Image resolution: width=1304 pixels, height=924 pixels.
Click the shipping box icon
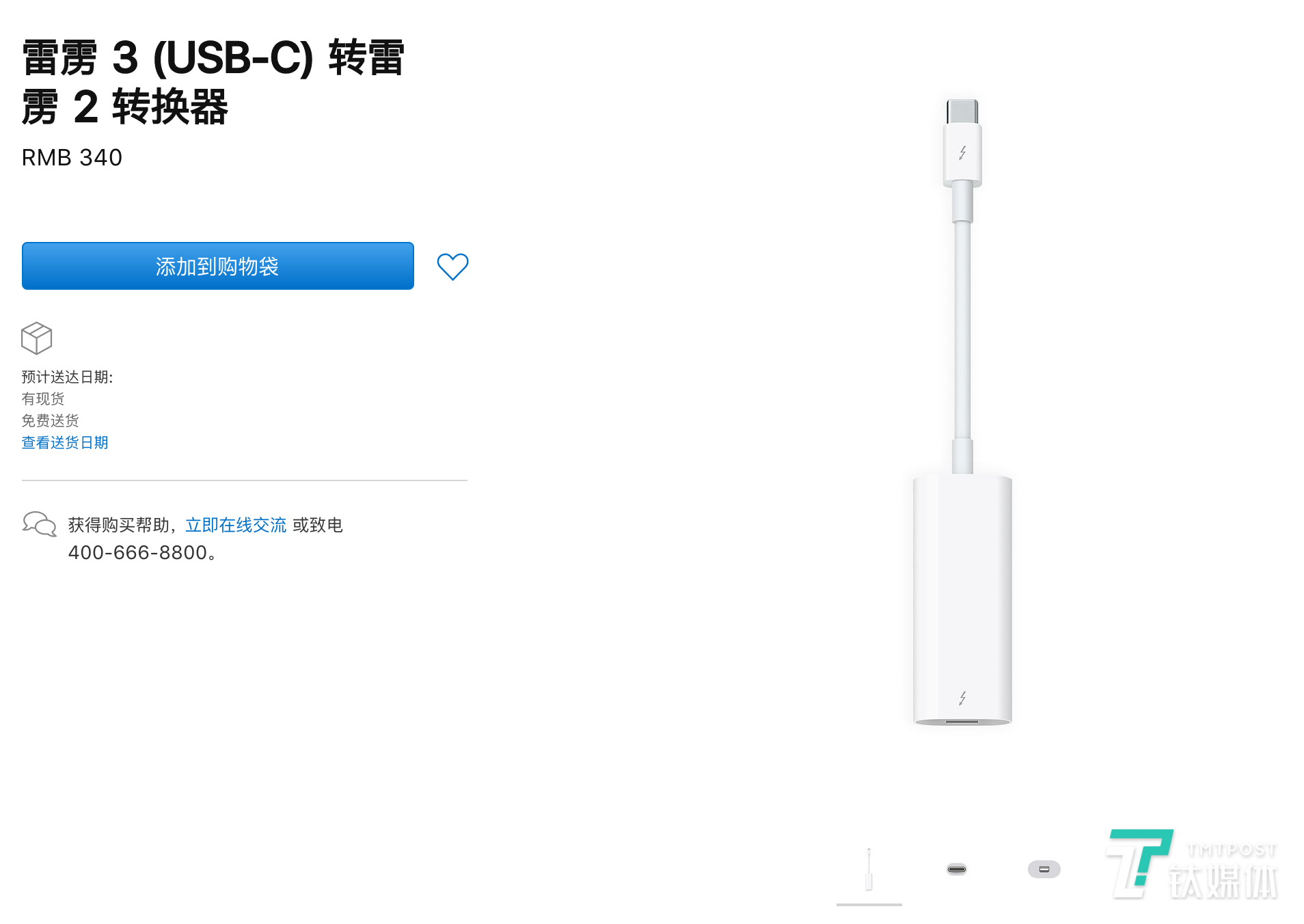[36, 338]
